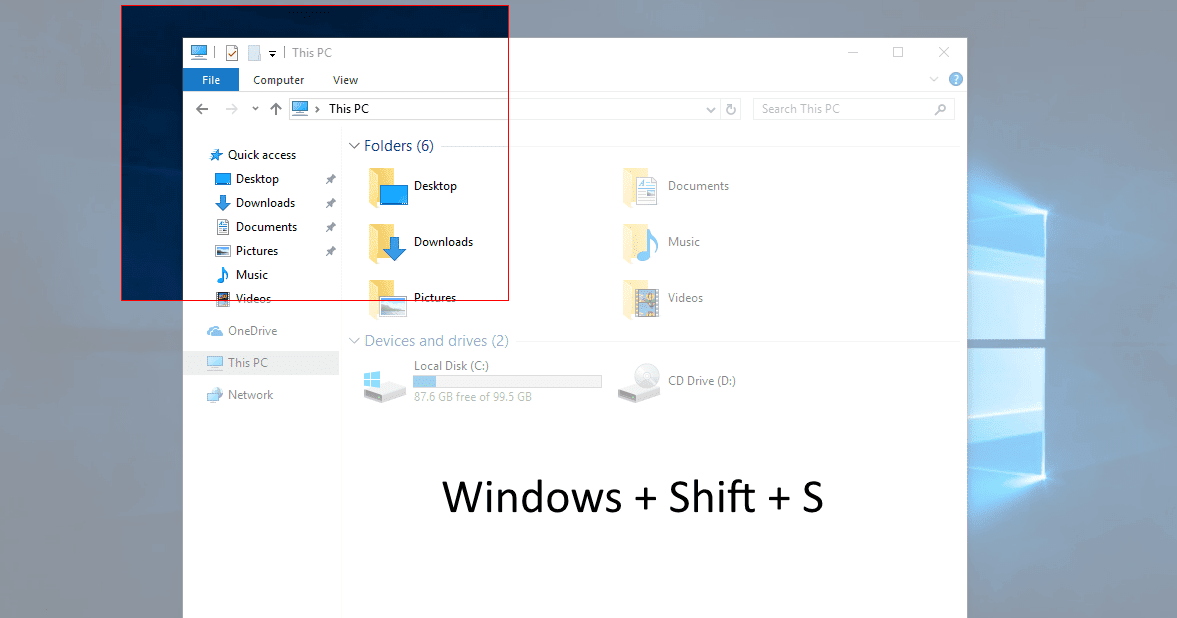Select the OneDrive cloud icon in the sidebar

(214, 330)
